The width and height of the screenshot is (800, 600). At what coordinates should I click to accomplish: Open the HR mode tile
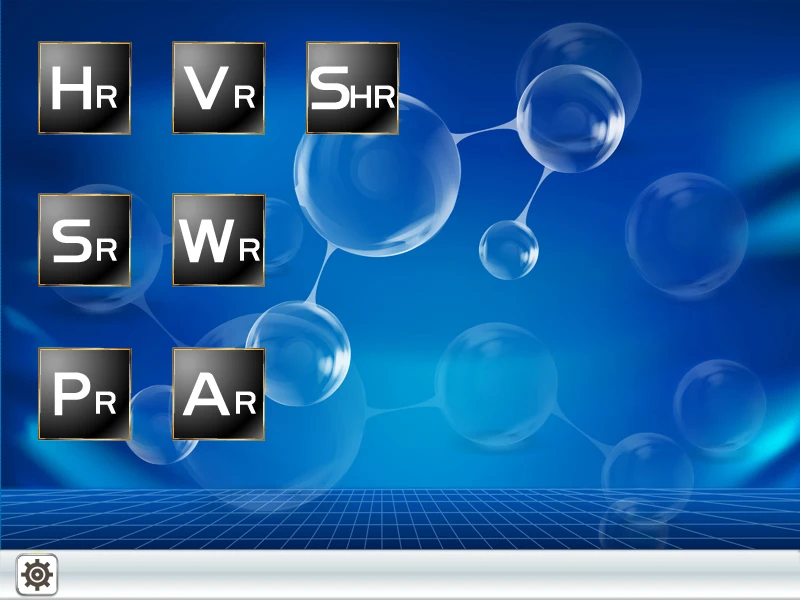click(x=85, y=88)
